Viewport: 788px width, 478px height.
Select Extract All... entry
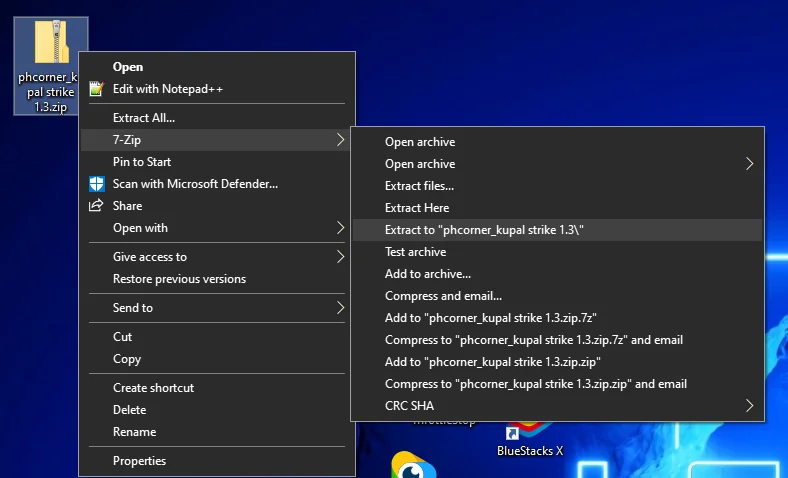(x=217, y=118)
